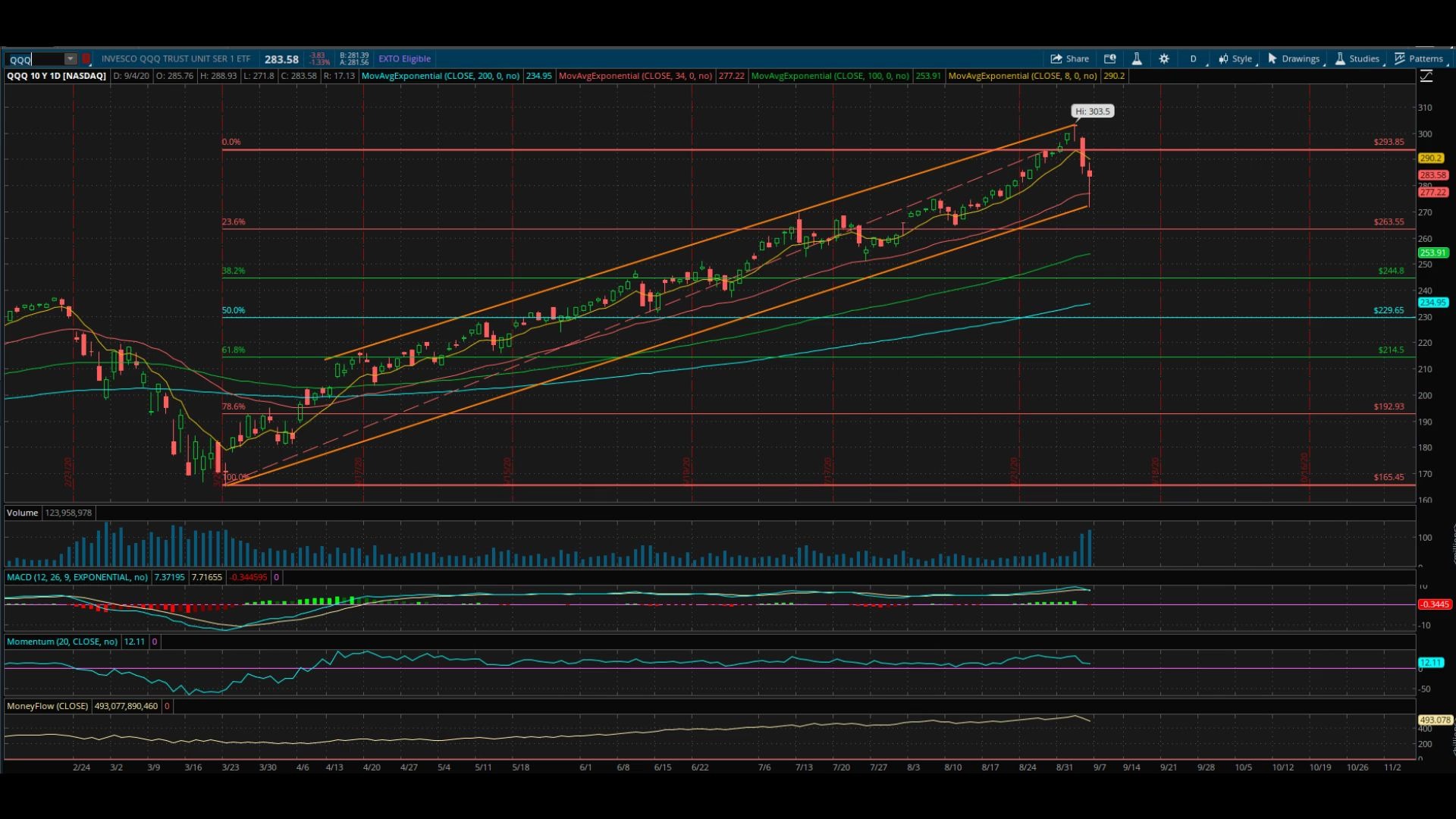Screen dimensions: 1456x819
Task: Click the Volume value 123,958,978
Action: [x=68, y=513]
